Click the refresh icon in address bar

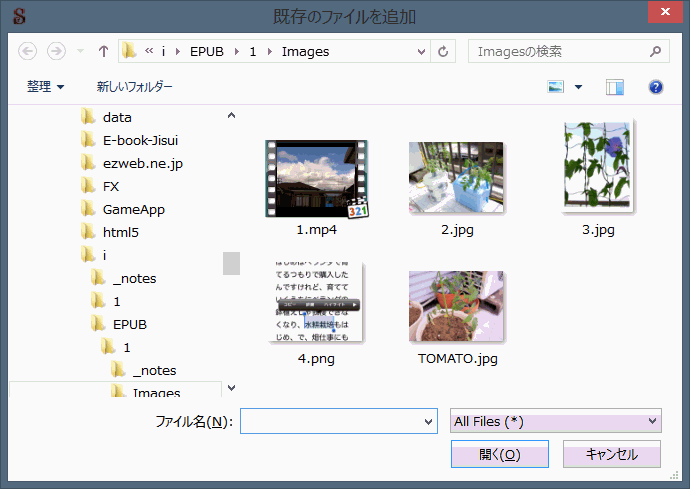444,51
